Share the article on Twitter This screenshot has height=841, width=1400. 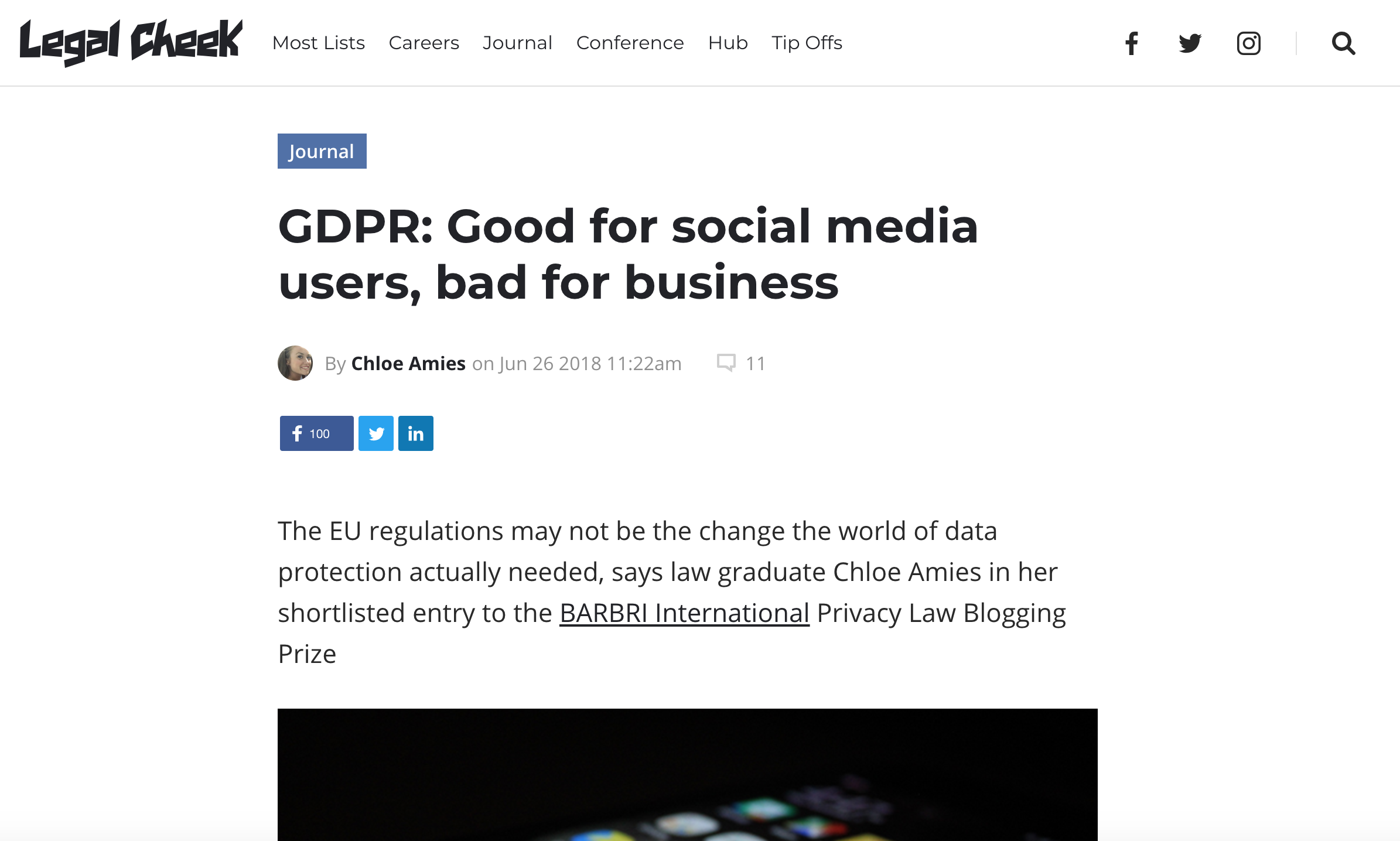coord(376,433)
